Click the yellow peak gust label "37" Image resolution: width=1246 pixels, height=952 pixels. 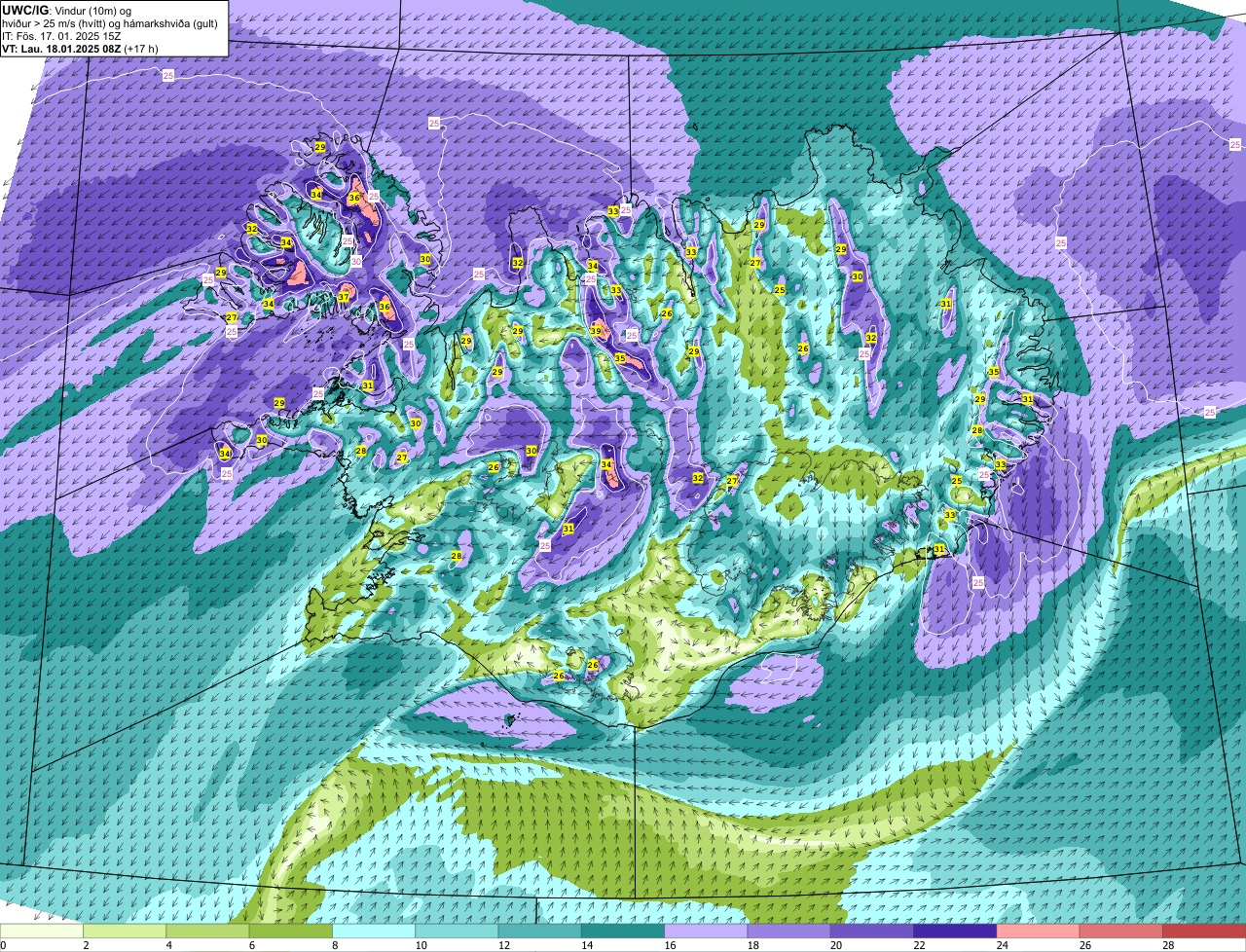344,297
